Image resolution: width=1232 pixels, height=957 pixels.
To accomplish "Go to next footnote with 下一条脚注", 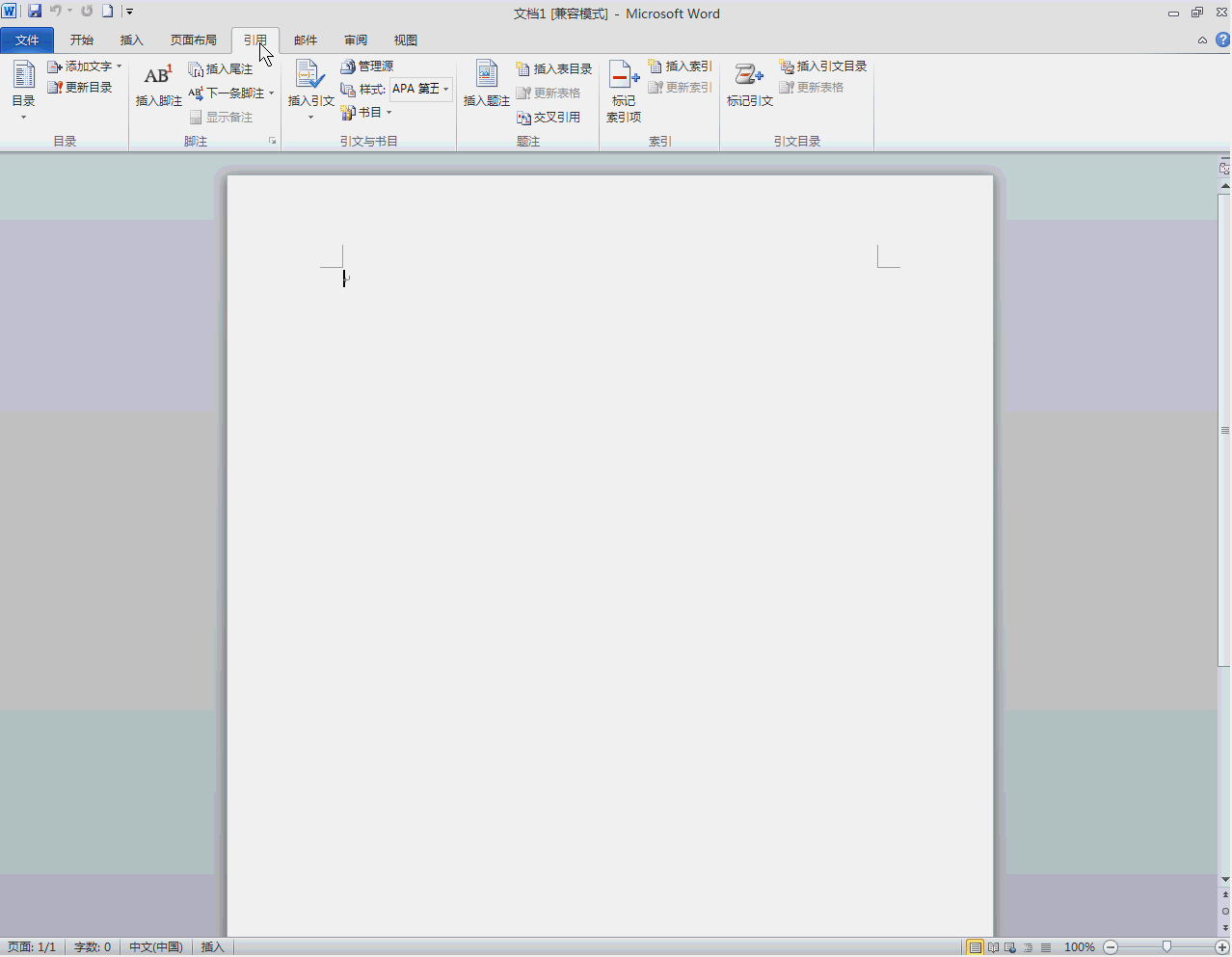I will pyautogui.click(x=226, y=93).
